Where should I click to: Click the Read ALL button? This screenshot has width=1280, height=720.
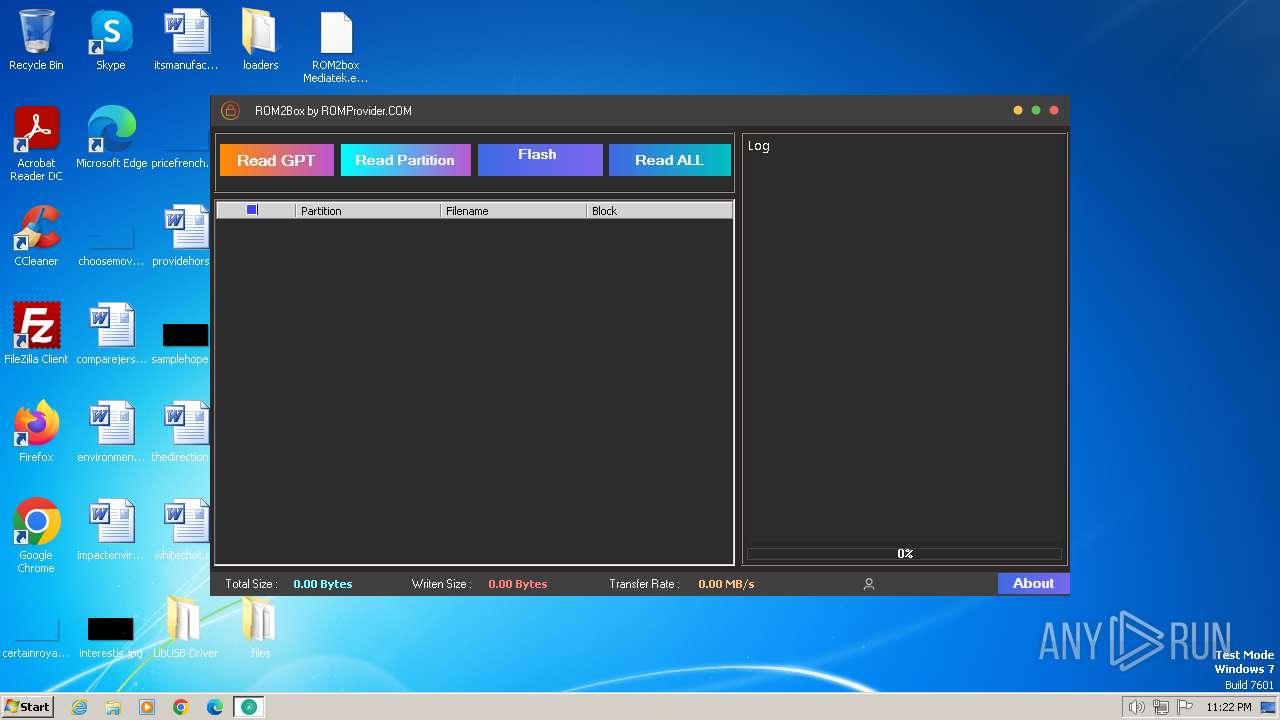tap(670, 160)
